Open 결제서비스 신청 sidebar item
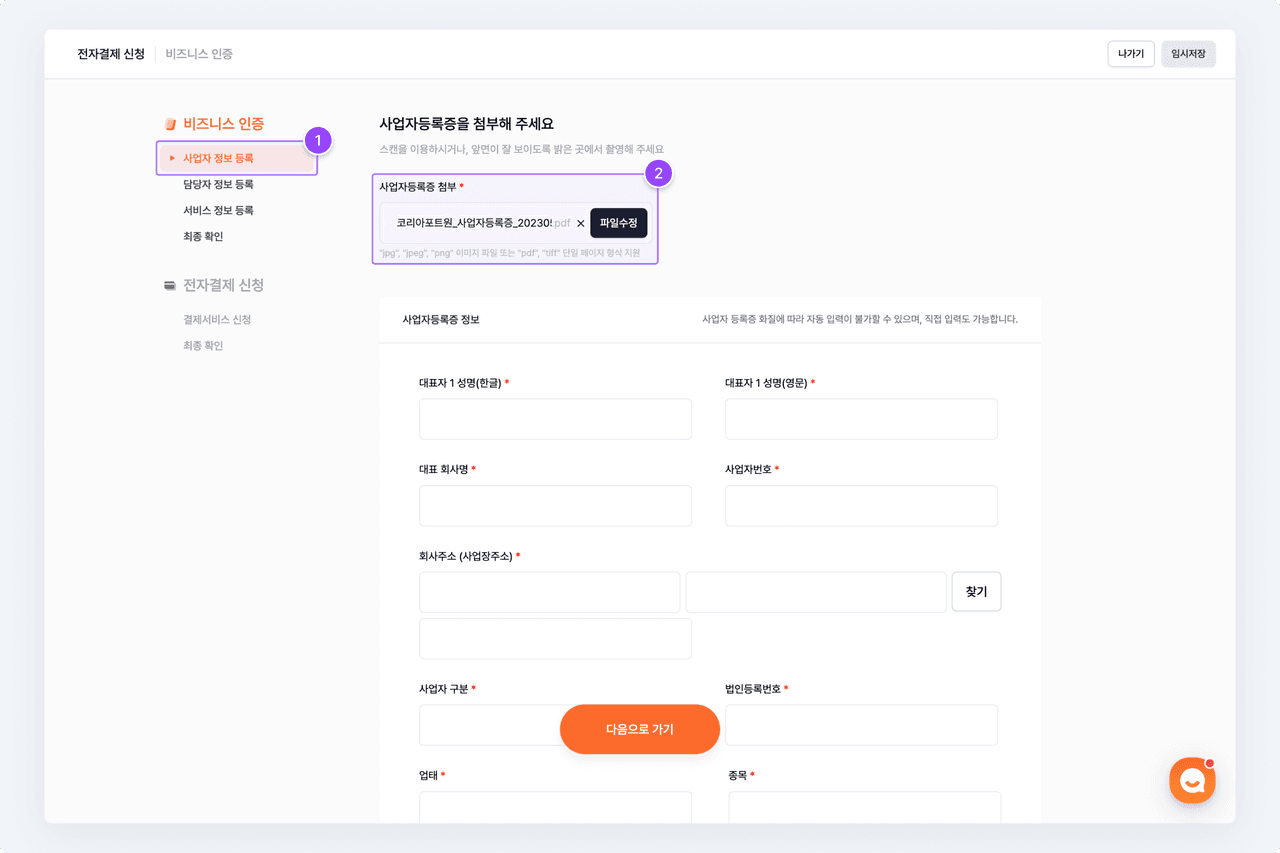The width and height of the screenshot is (1280, 853). 217,319
